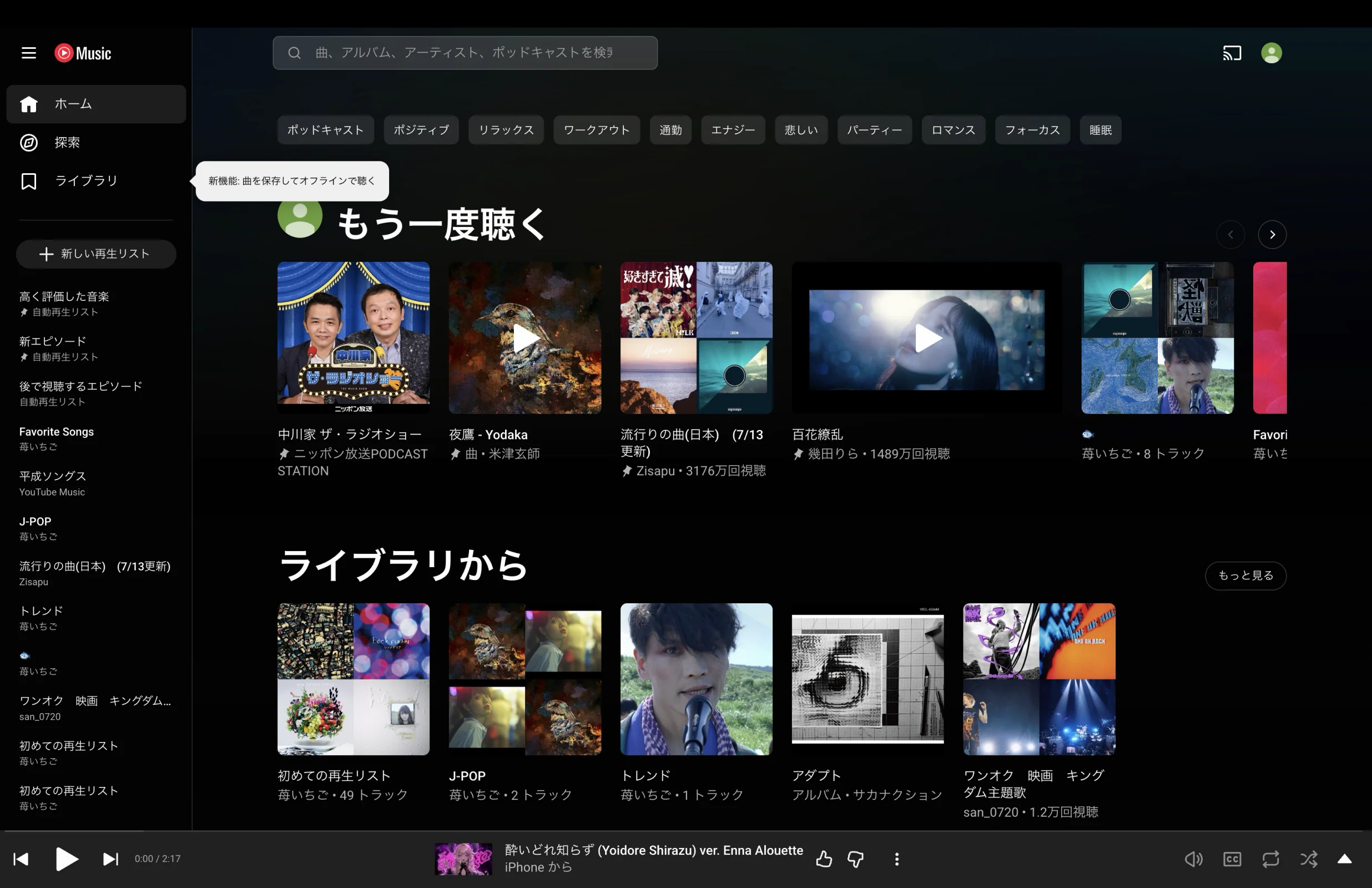Open the hamburger guide menu

pyautogui.click(x=29, y=53)
